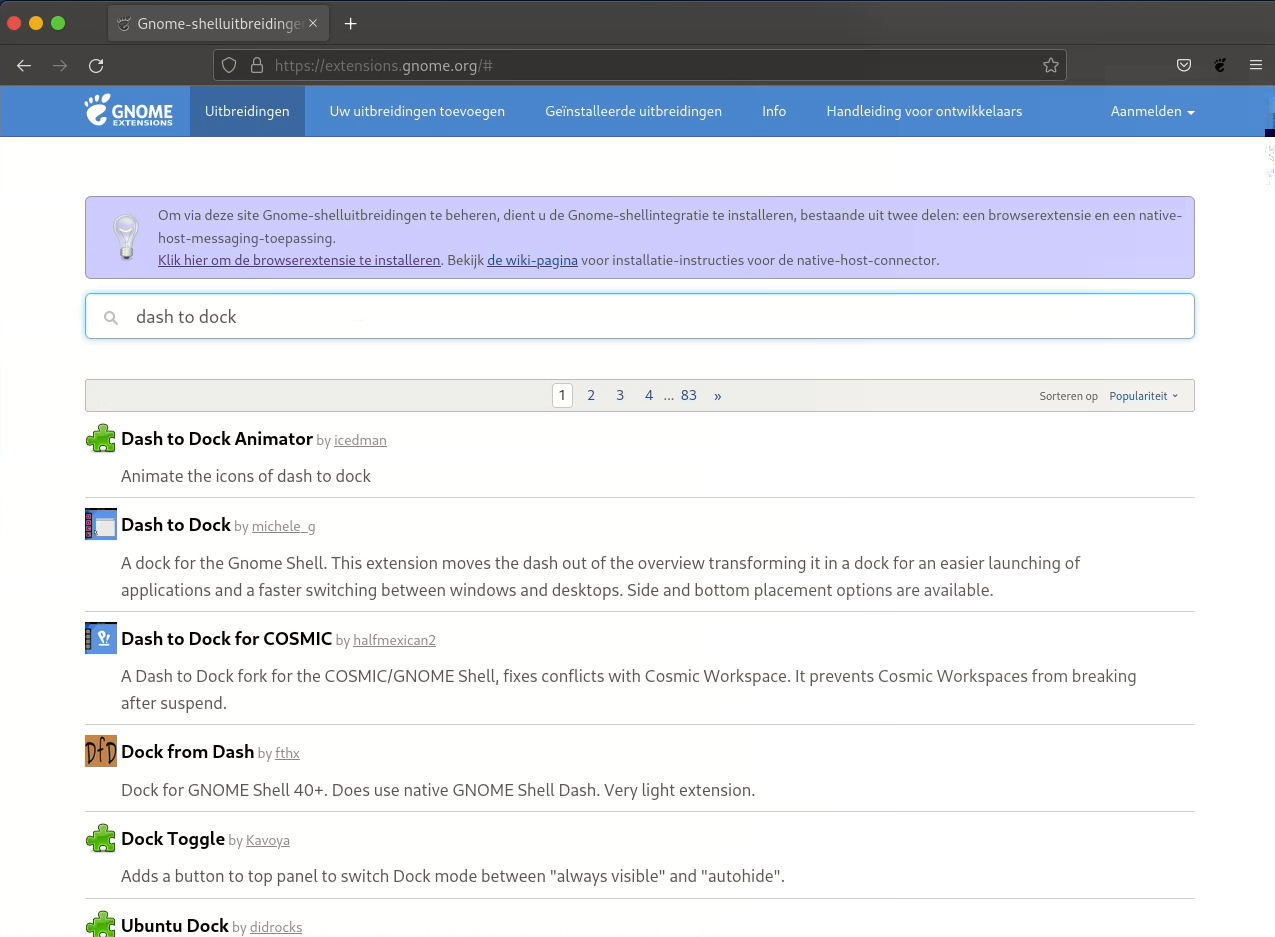Go to results page 4
1275x937 pixels.
click(649, 395)
